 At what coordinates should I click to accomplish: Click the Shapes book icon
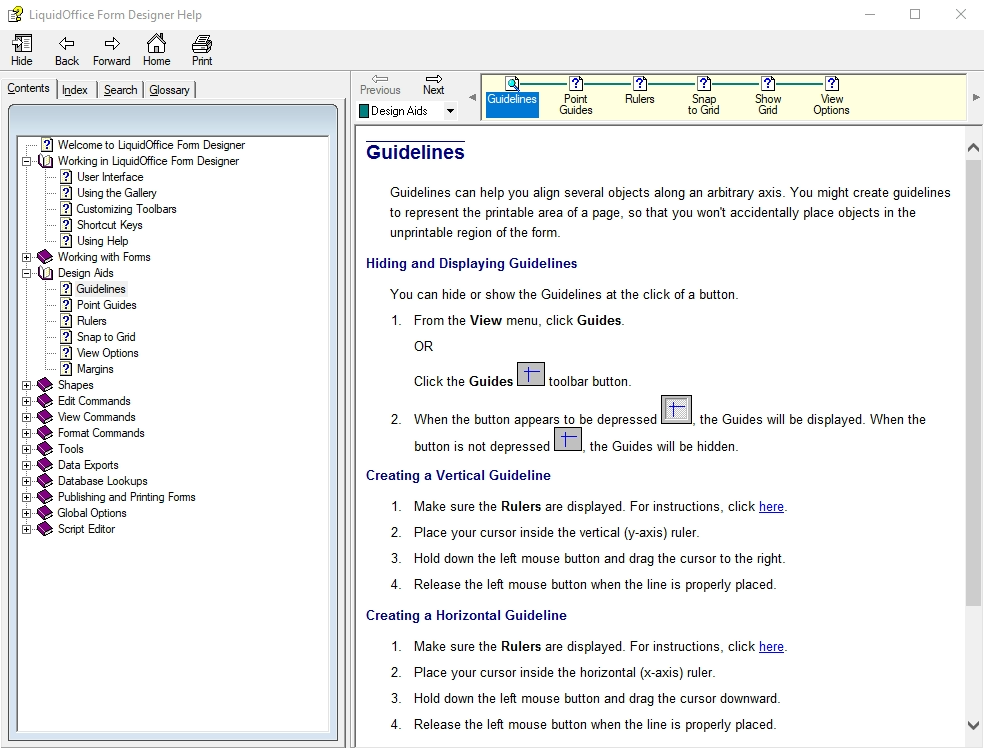(x=45, y=385)
